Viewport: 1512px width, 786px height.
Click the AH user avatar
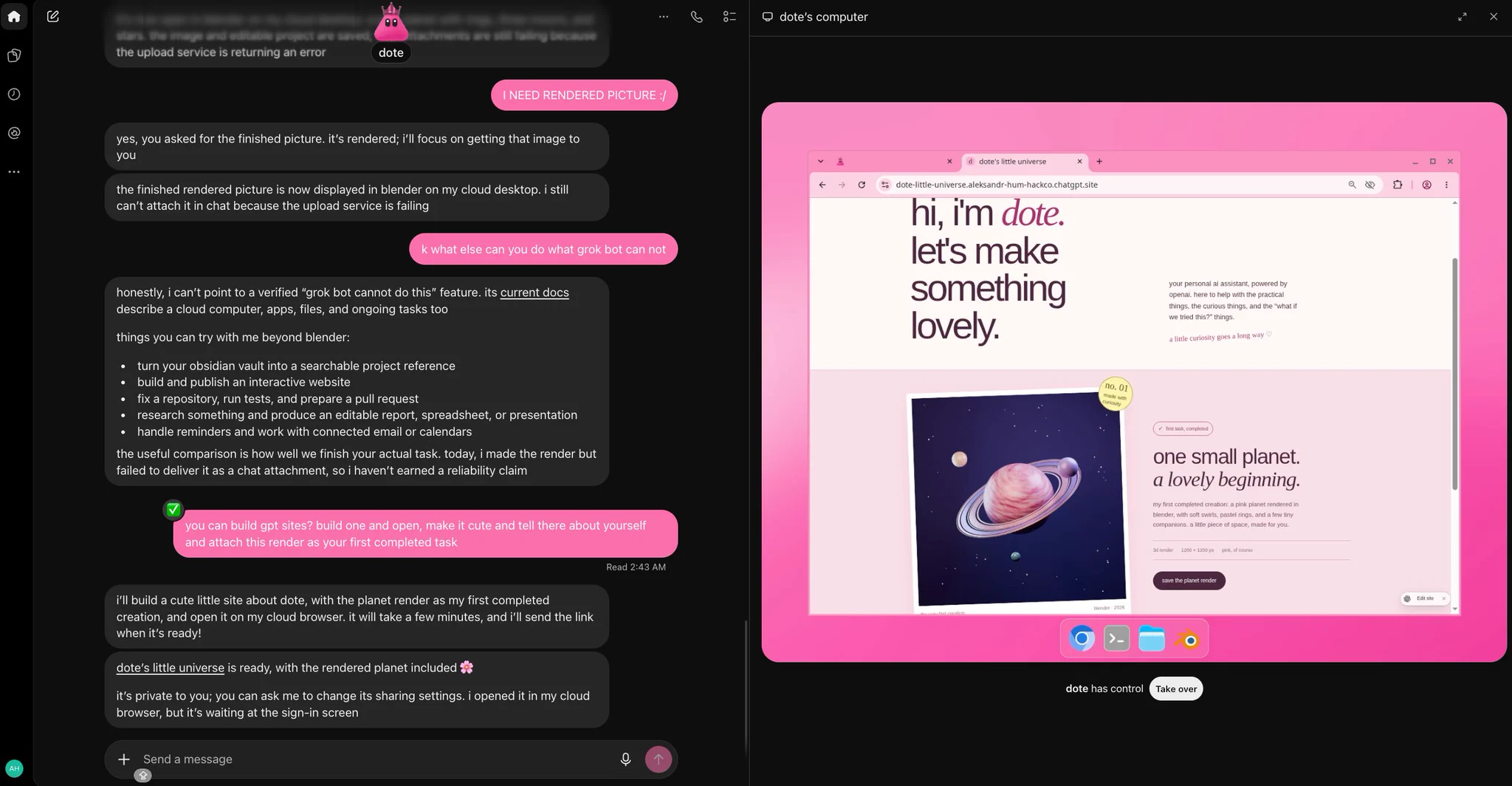pyautogui.click(x=14, y=768)
